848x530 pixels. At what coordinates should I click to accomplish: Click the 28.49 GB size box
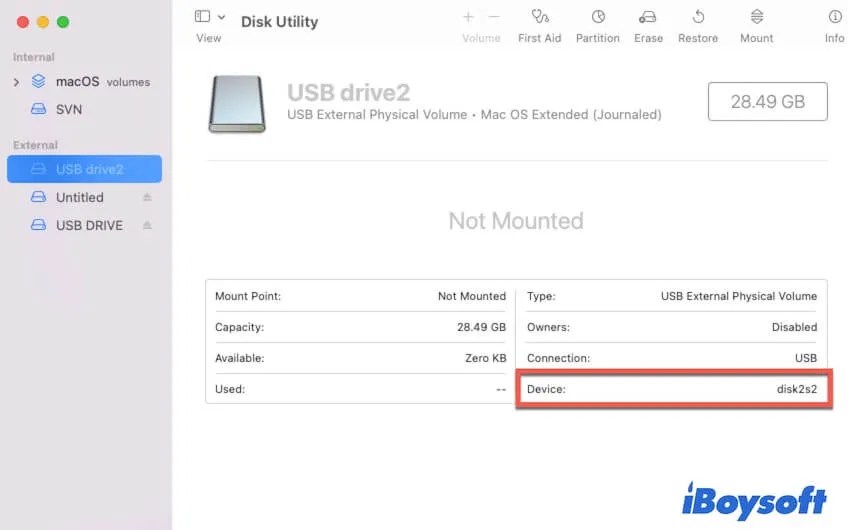767,101
